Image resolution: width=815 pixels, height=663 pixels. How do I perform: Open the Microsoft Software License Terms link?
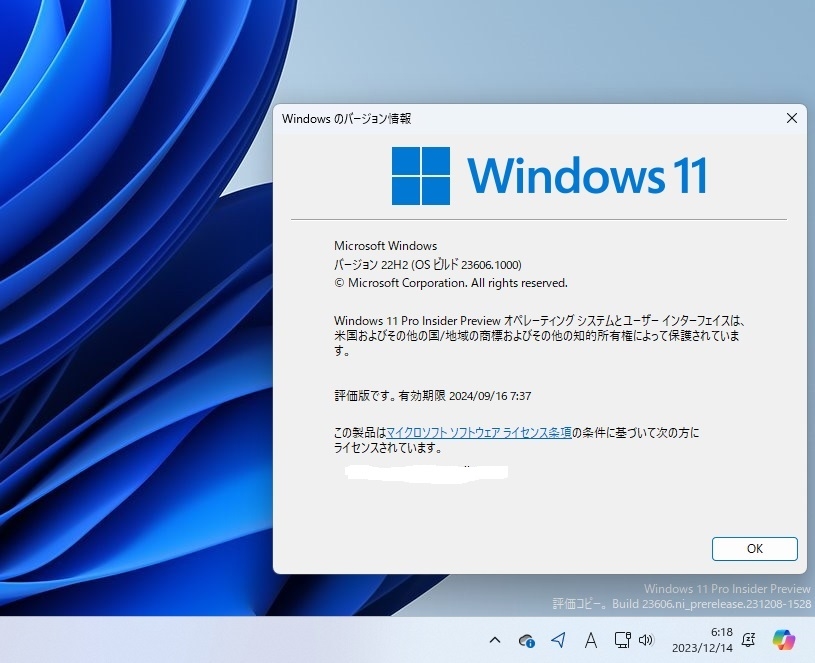[x=479, y=432]
